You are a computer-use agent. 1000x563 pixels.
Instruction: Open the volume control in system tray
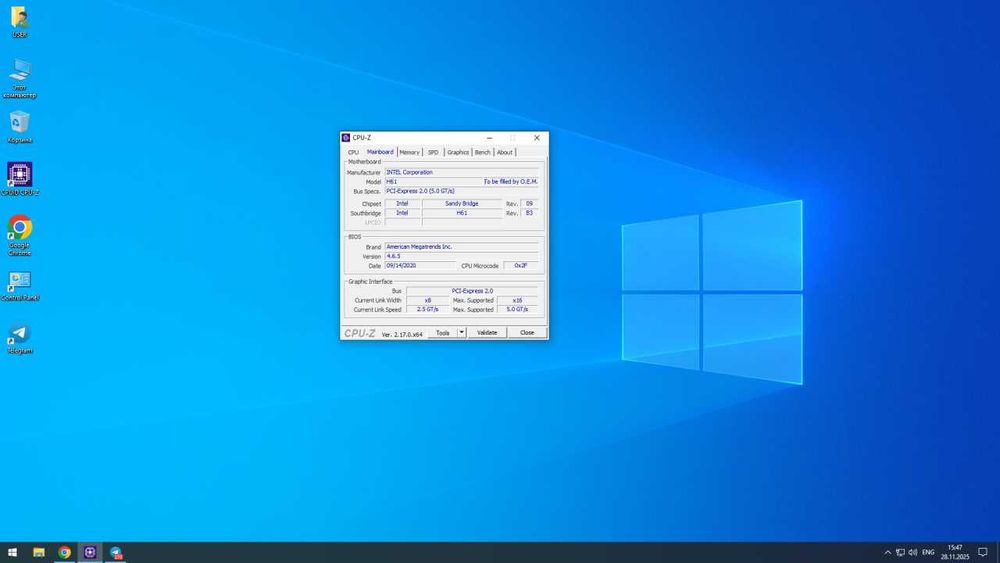[913, 552]
